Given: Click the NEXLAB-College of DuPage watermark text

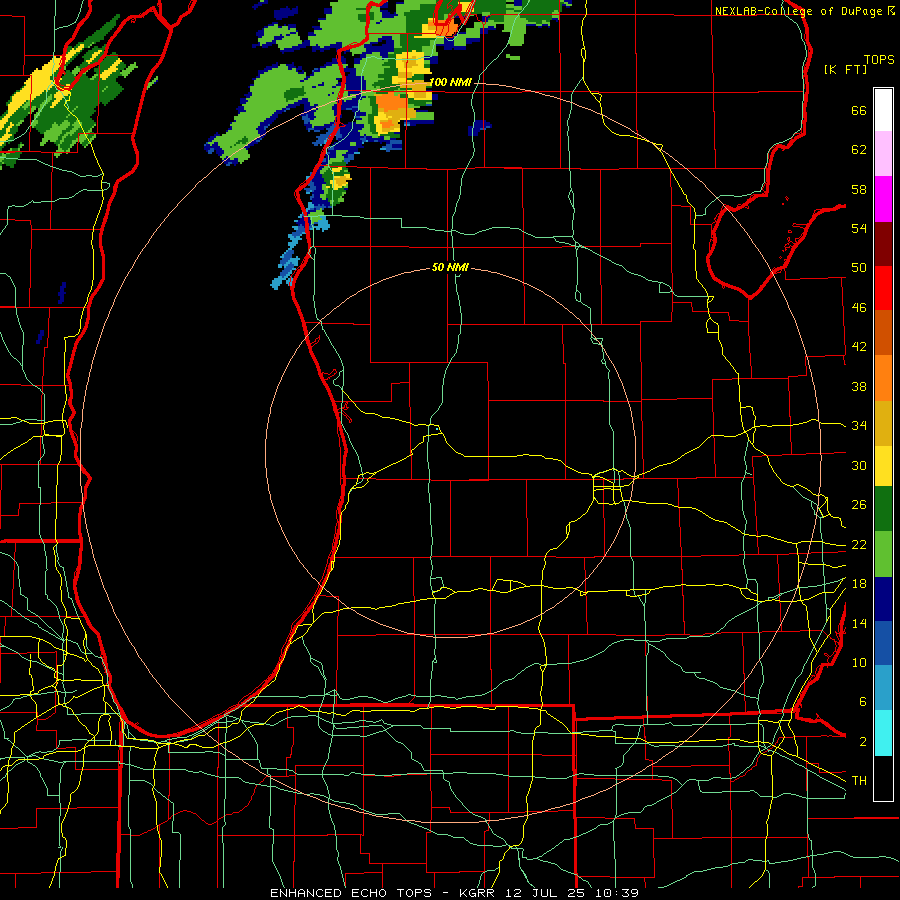Looking at the screenshot, I should click(x=803, y=11).
